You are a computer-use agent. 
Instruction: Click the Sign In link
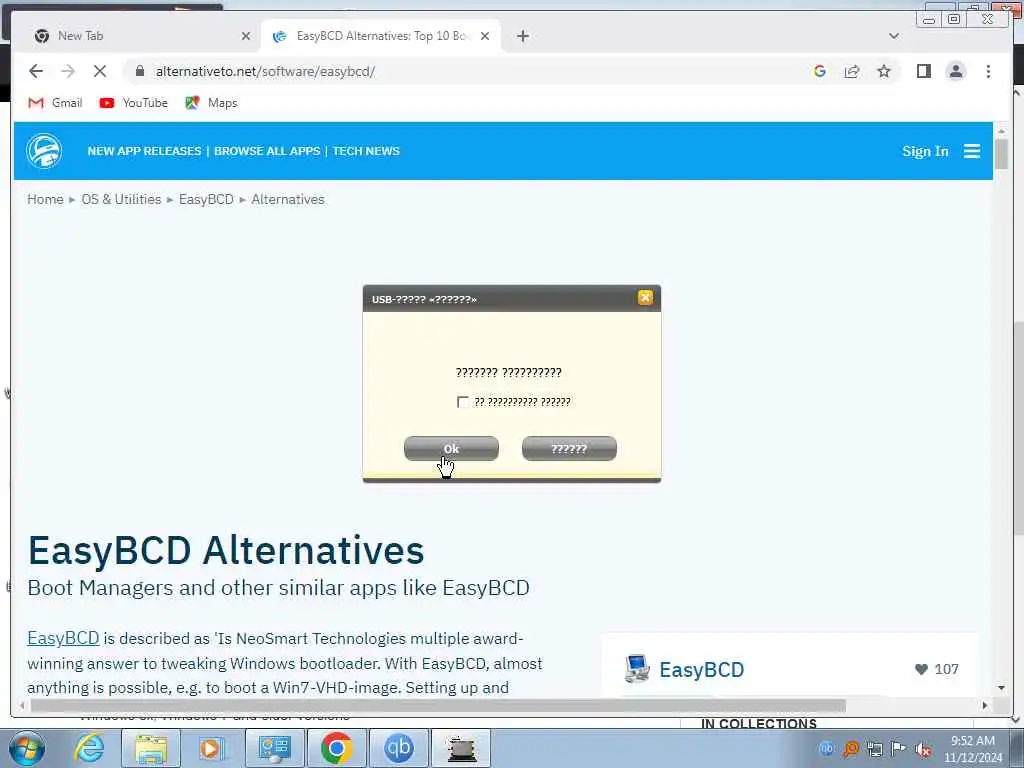pos(925,152)
